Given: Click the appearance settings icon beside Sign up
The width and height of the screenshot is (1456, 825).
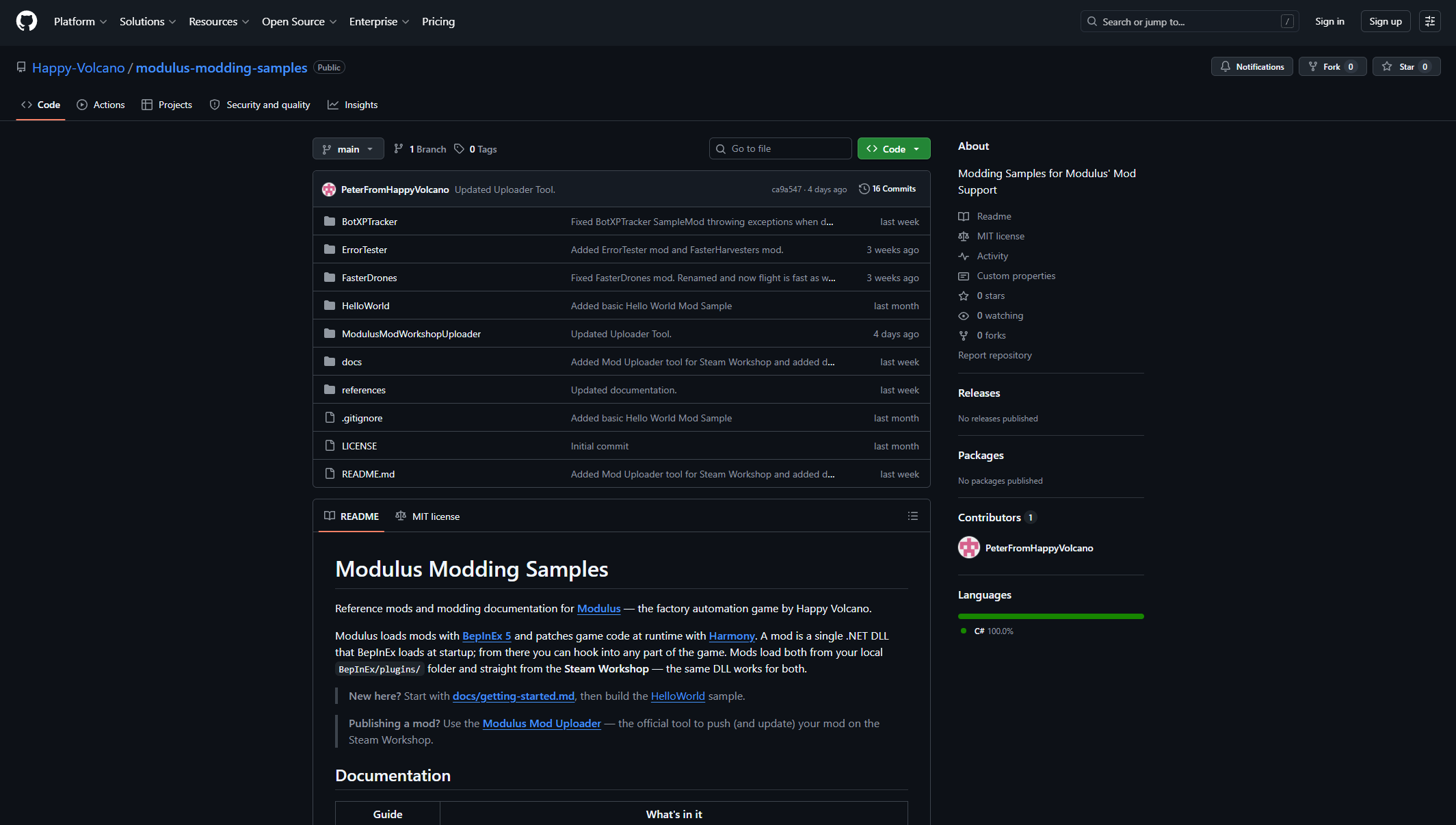Looking at the screenshot, I should click(1429, 21).
